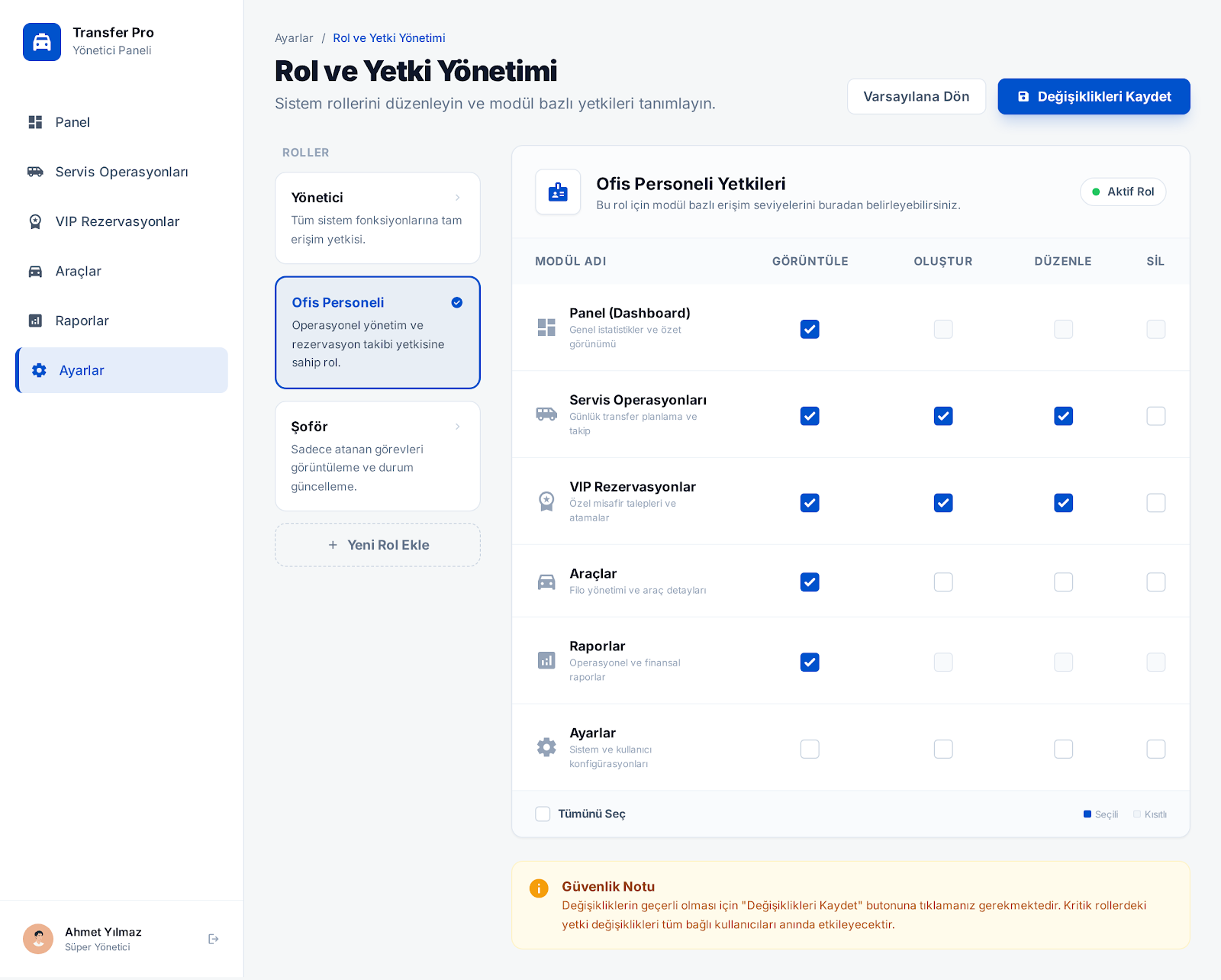Viewport: 1221px width, 980px height.
Task: Save with Değişiklikleri Kaydet button
Action: 1094,97
